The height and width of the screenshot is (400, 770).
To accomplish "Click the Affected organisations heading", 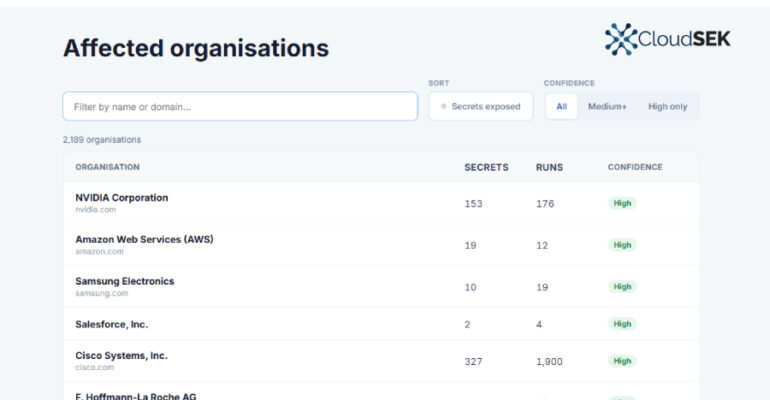I will coord(196,48).
